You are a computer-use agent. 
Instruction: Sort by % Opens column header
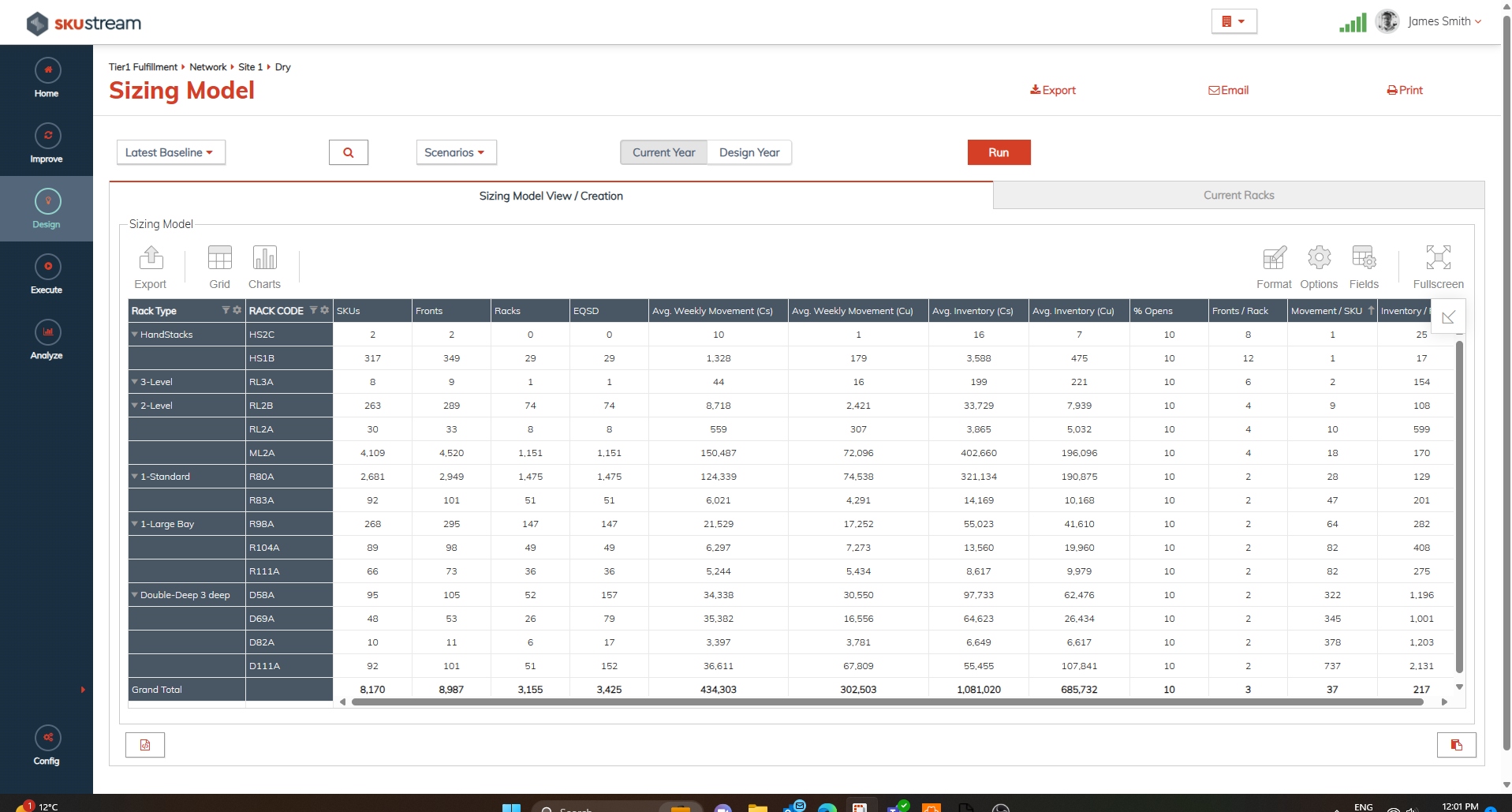point(1169,311)
